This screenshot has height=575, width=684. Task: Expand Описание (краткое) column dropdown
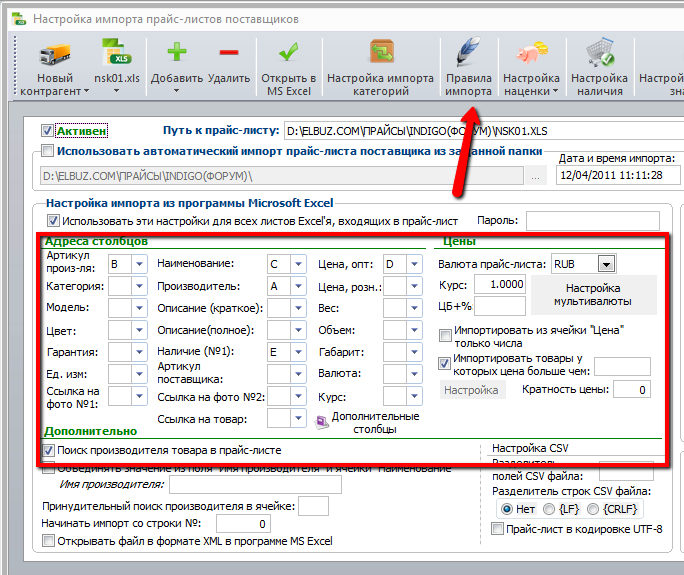point(298,308)
